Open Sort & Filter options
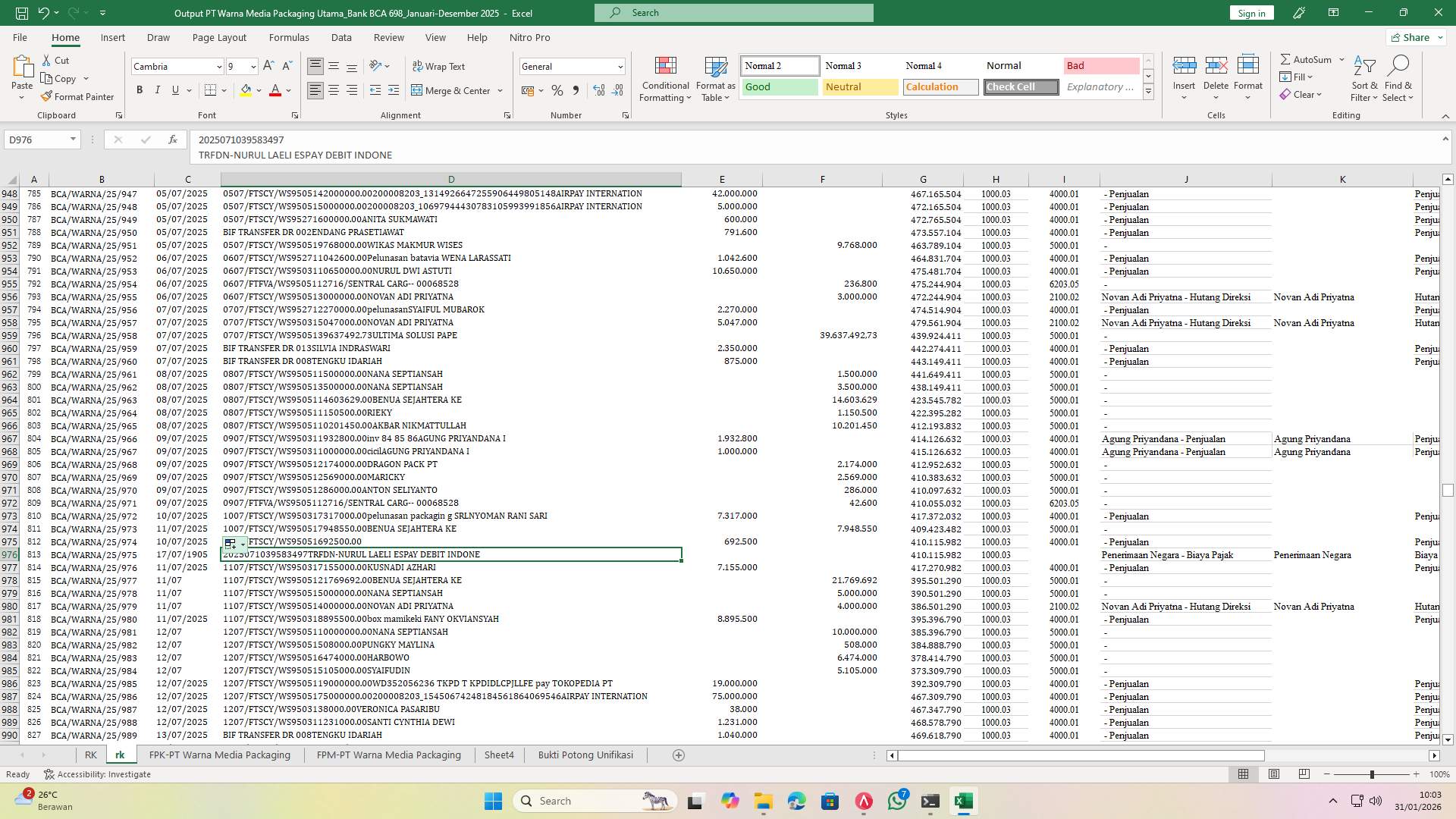Viewport: 1456px width, 819px height. click(1363, 78)
